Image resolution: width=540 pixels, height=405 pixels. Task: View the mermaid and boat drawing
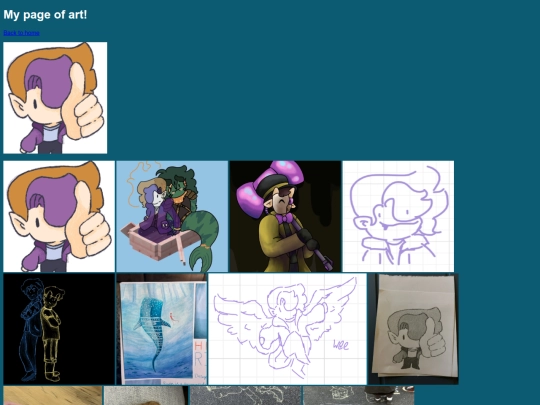(172, 216)
